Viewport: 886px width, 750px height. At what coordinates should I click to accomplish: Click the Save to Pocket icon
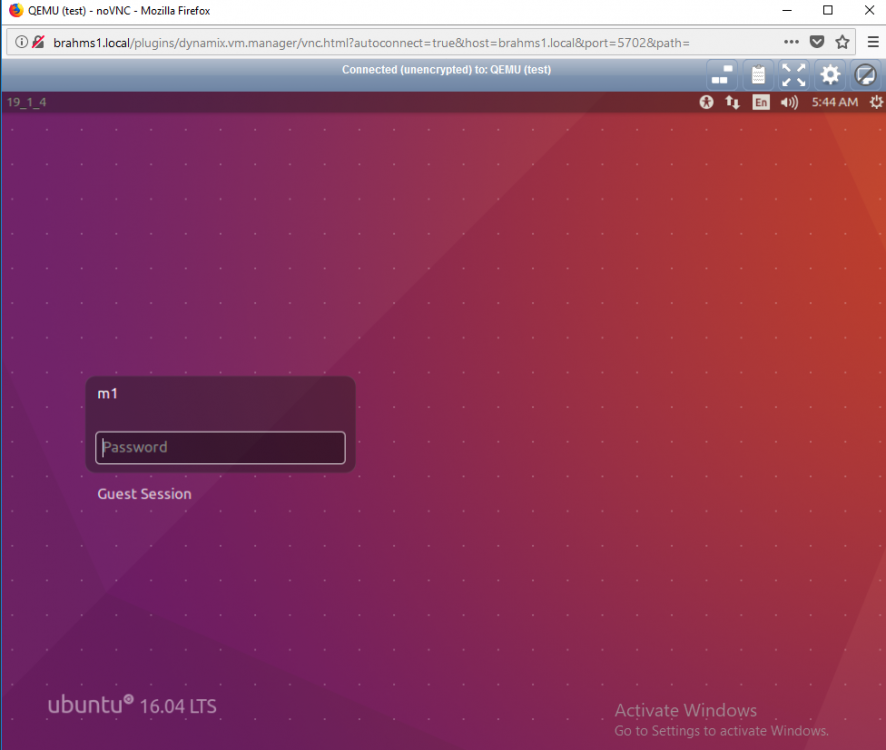[x=816, y=42]
